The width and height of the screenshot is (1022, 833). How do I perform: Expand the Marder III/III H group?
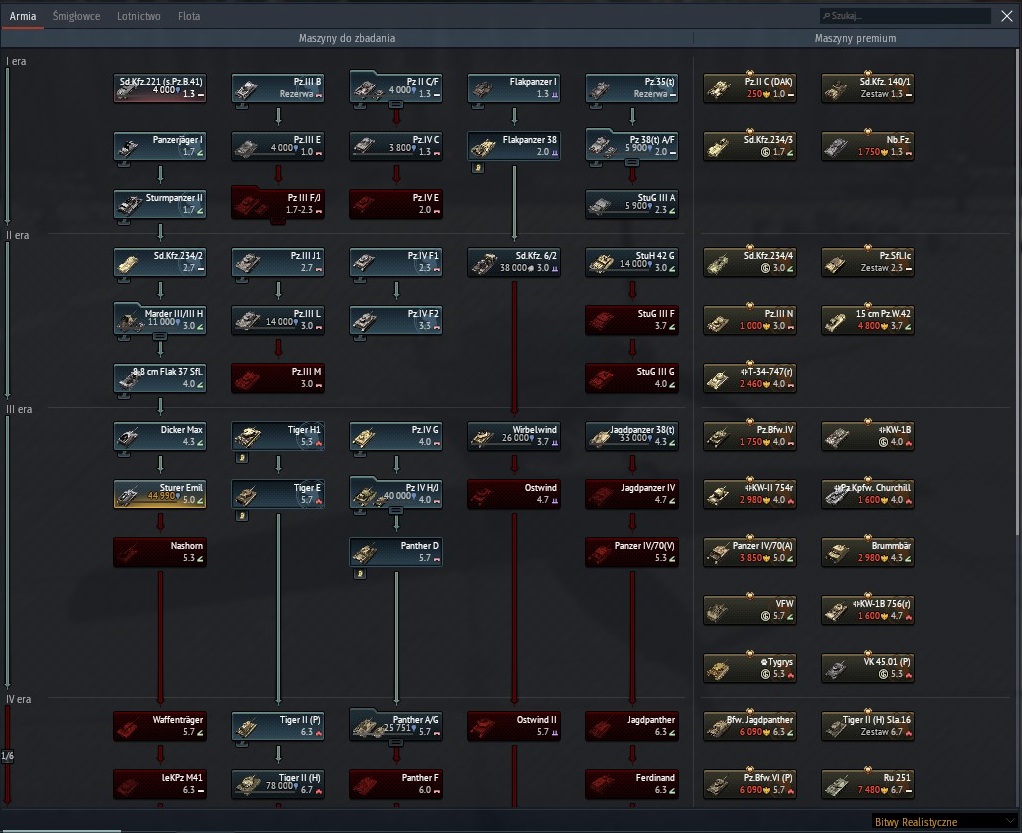(x=160, y=320)
